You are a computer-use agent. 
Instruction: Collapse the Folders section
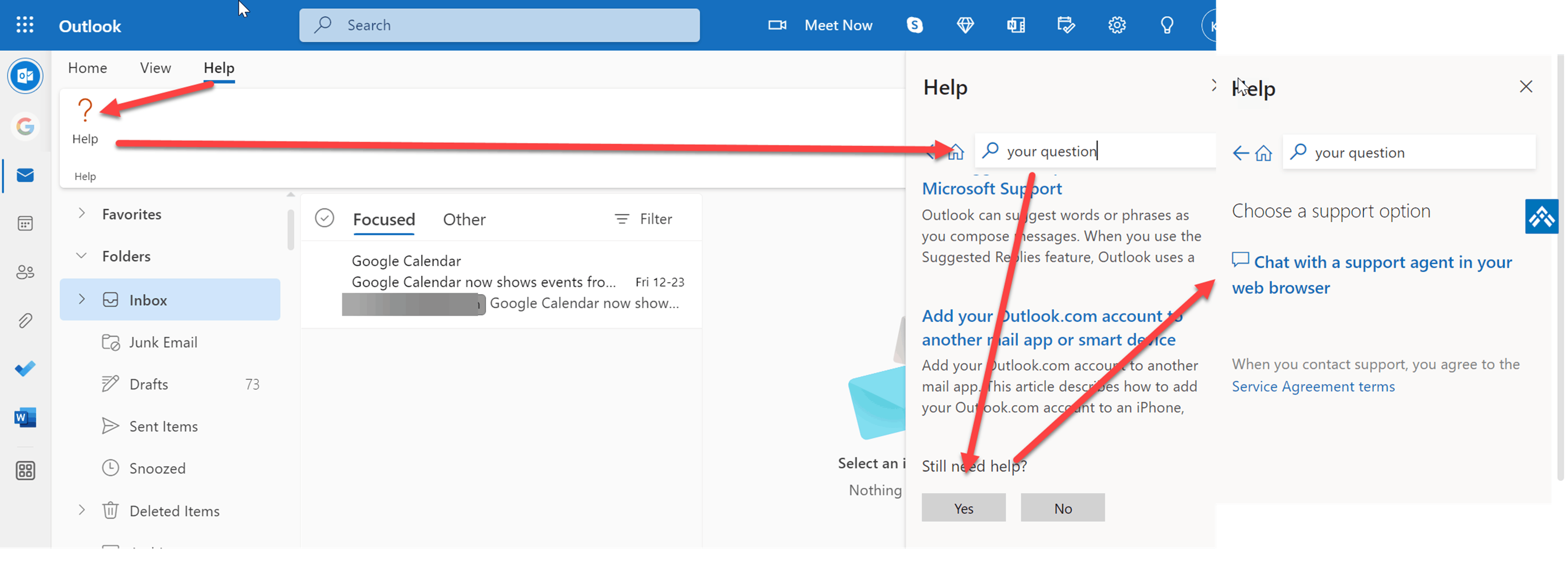coord(82,256)
